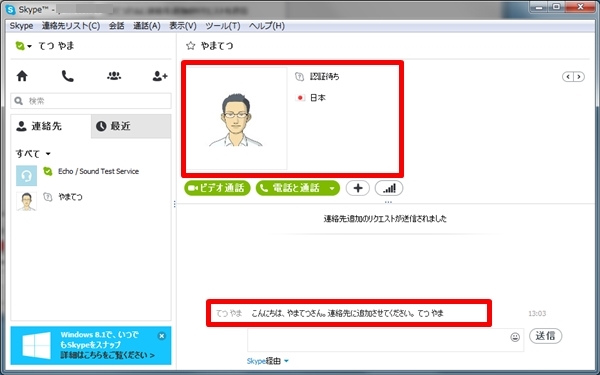
Task: Click the search field 検索
Action: [91, 101]
